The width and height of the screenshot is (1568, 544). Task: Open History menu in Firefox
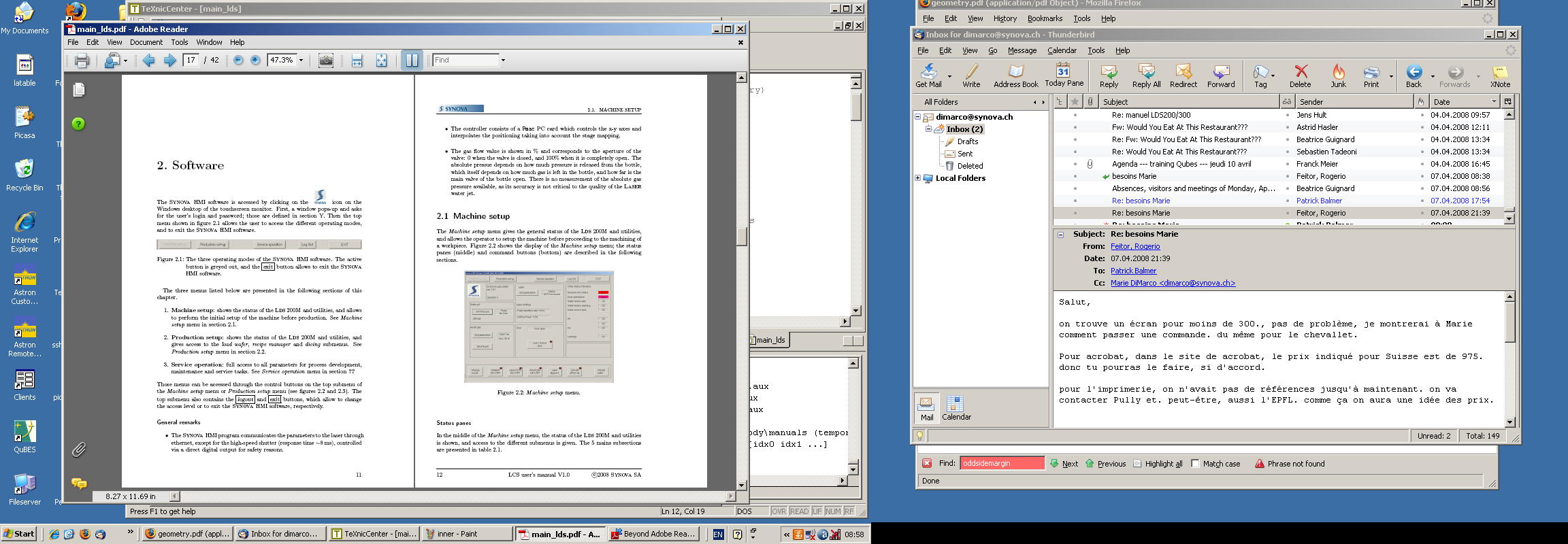[x=1004, y=18]
